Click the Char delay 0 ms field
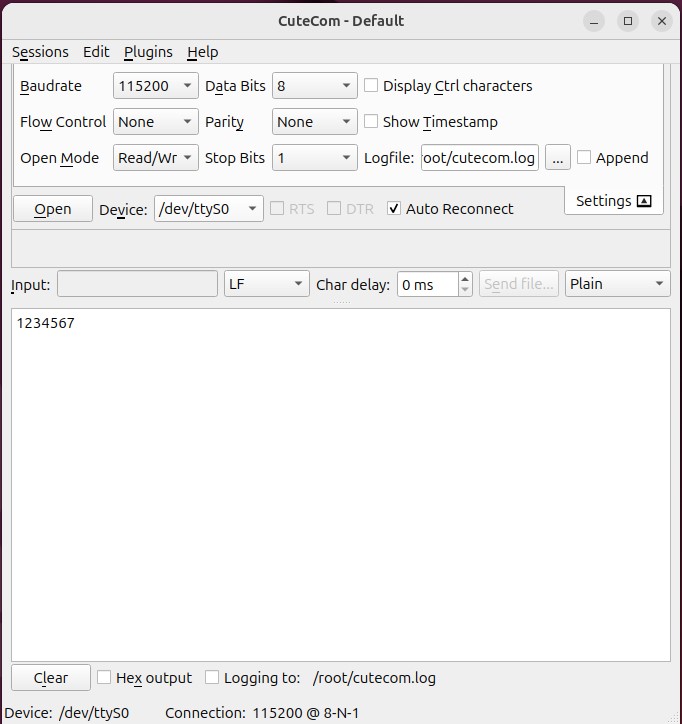Viewport: 682px width, 724px height. pos(429,284)
